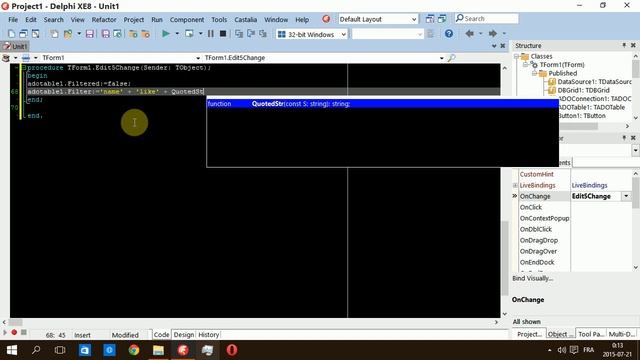
Task: Stop the program with the square icon
Action: click(223, 34)
